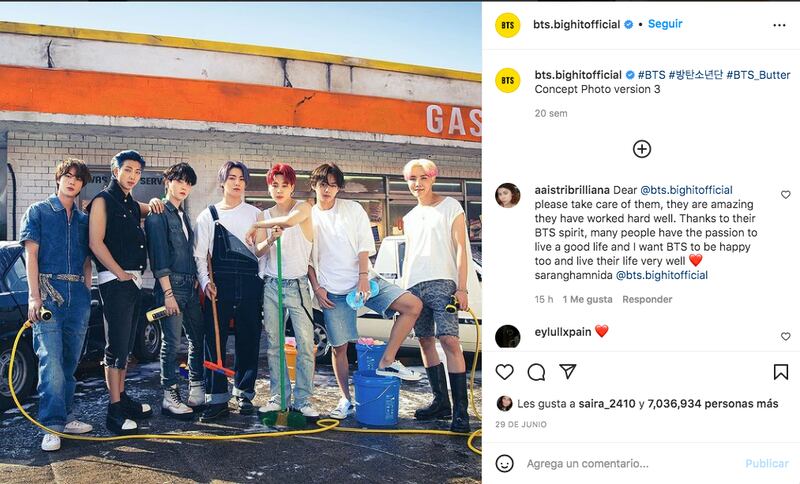
Task: Click Responder under aaistribrilliana's comment
Action: pyautogui.click(x=647, y=299)
